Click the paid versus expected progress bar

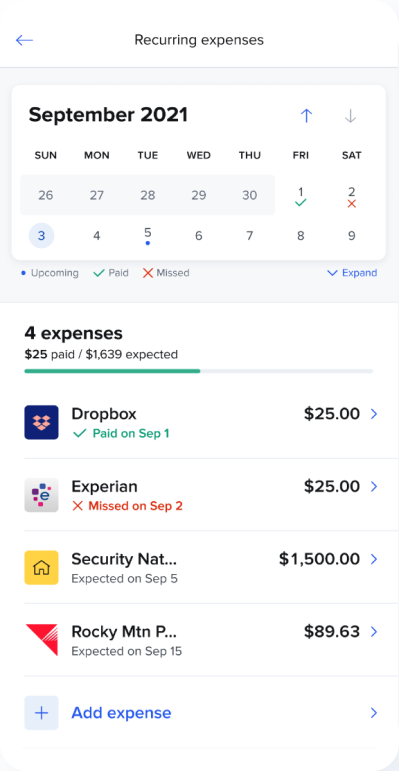(198, 371)
